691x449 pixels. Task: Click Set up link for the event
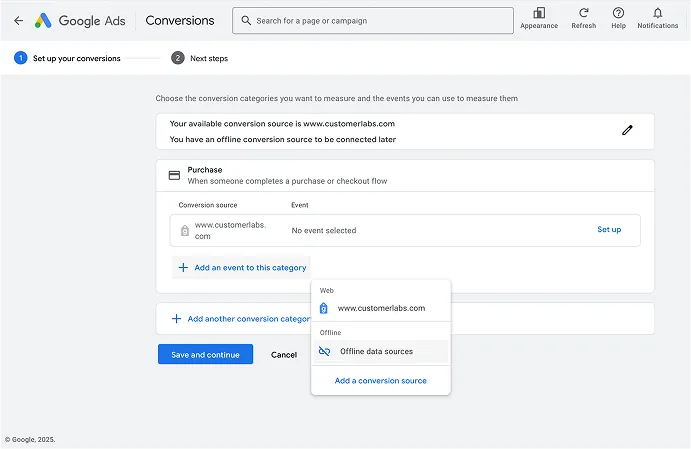[609, 229]
